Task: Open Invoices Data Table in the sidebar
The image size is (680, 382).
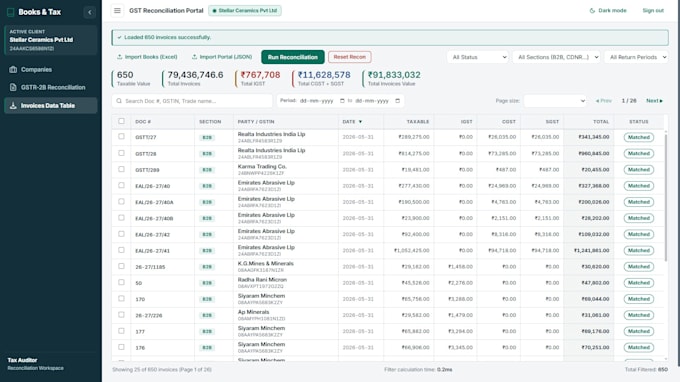Action: tap(51, 105)
